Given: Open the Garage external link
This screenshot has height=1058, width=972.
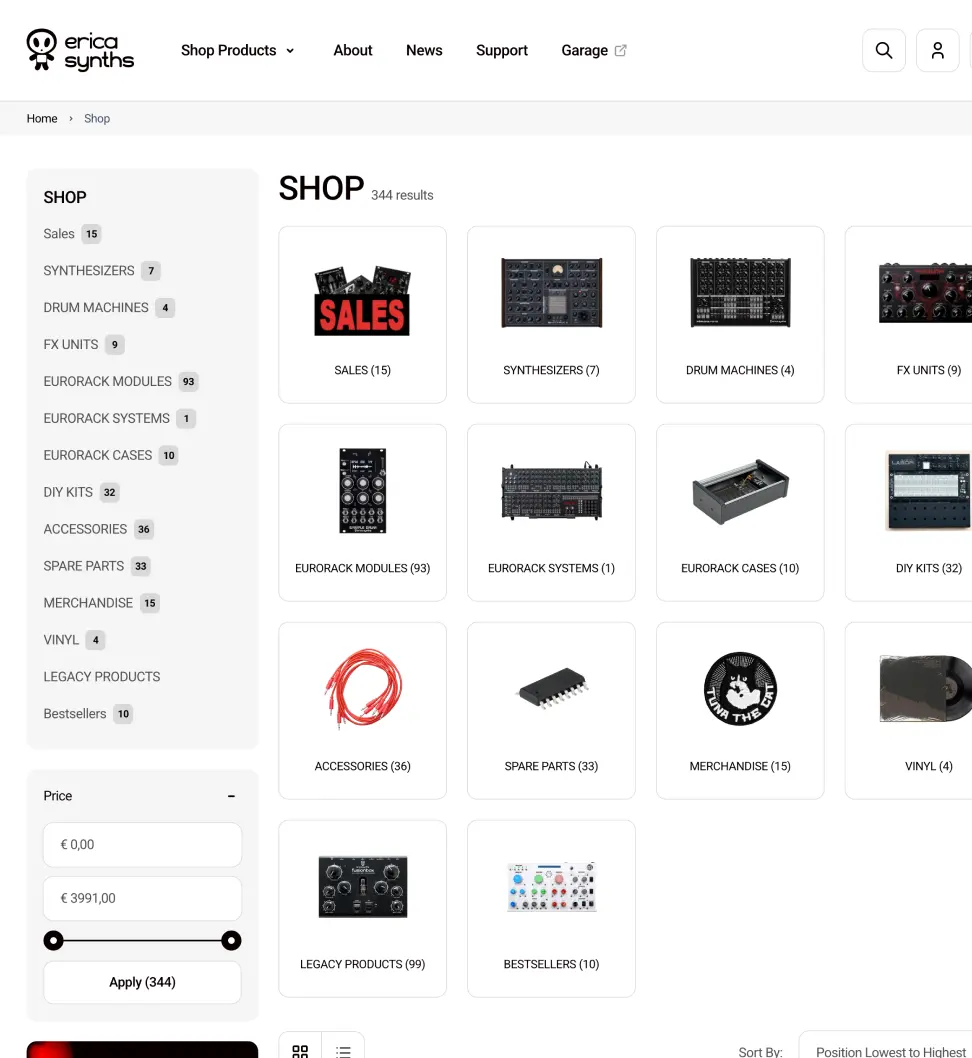Looking at the screenshot, I should [x=594, y=51].
